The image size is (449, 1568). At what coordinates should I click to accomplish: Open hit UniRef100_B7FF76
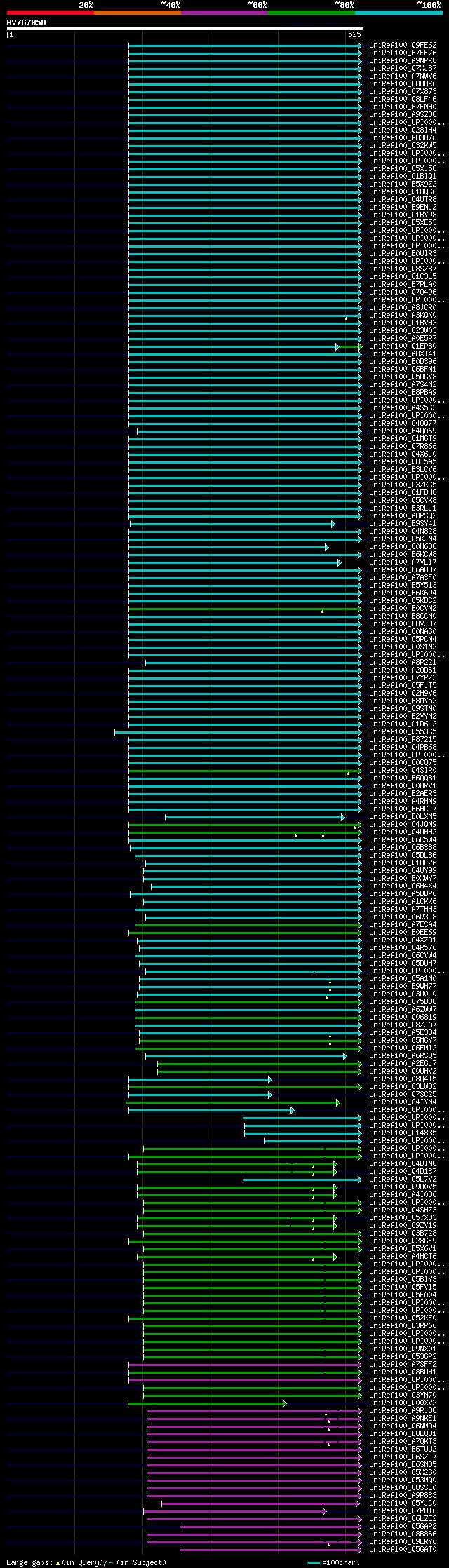click(x=403, y=53)
